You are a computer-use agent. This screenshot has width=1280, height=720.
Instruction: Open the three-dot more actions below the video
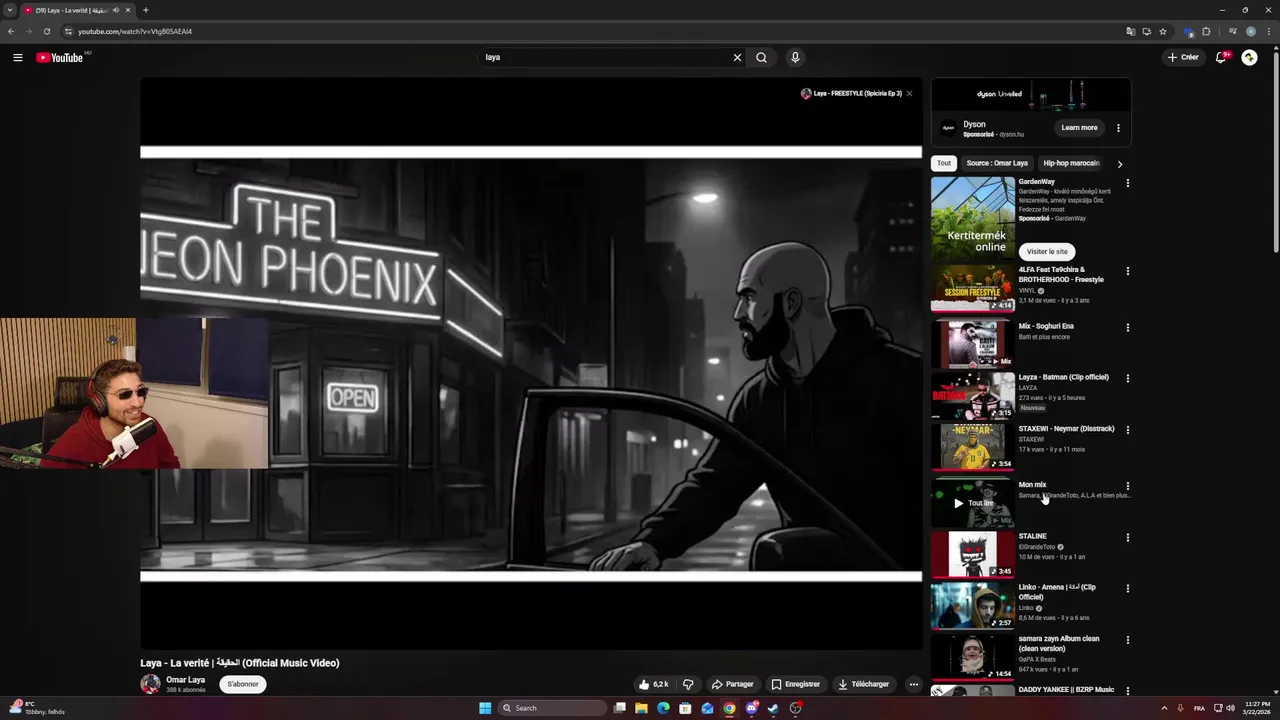pyautogui.click(x=913, y=684)
